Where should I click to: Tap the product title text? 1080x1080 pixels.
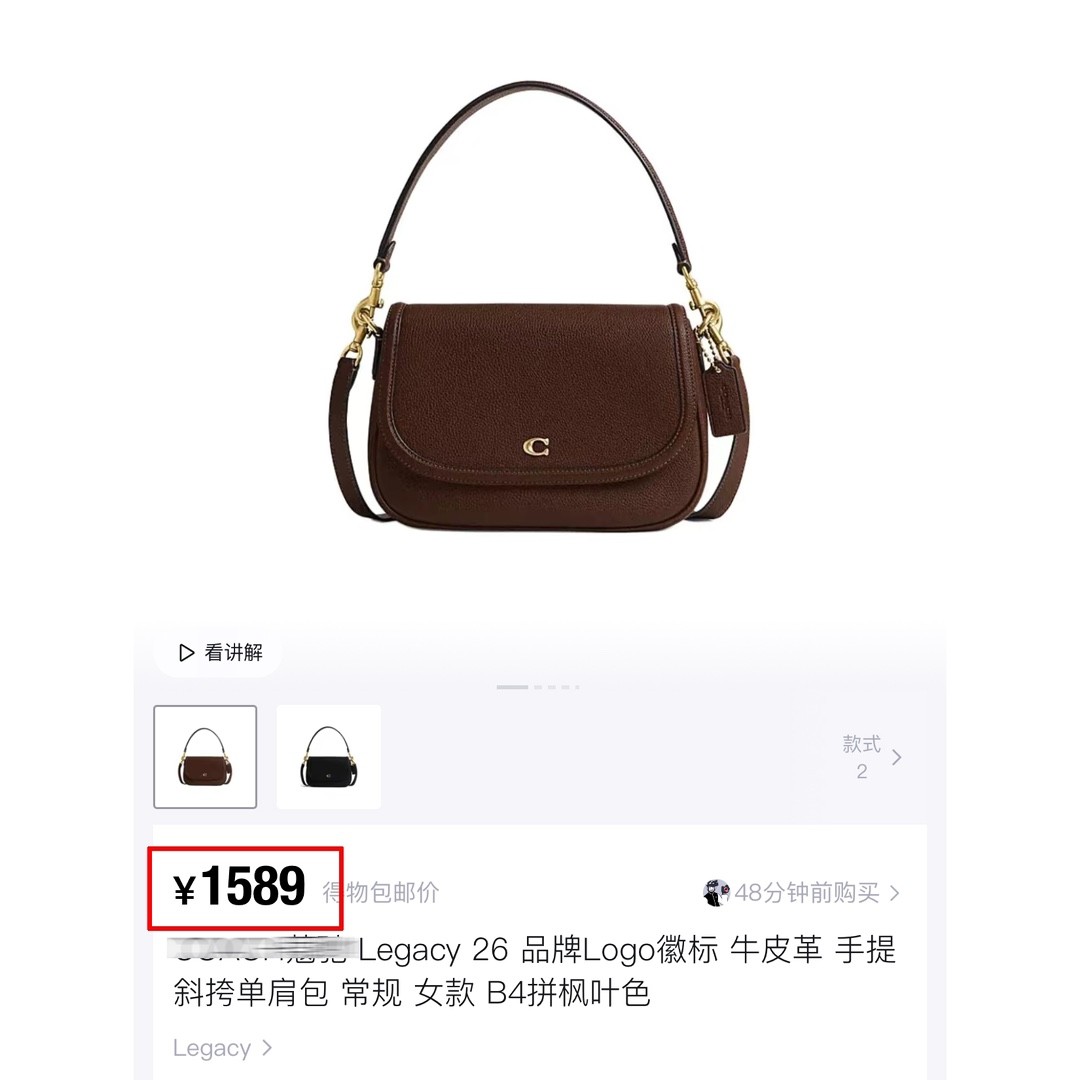point(534,971)
